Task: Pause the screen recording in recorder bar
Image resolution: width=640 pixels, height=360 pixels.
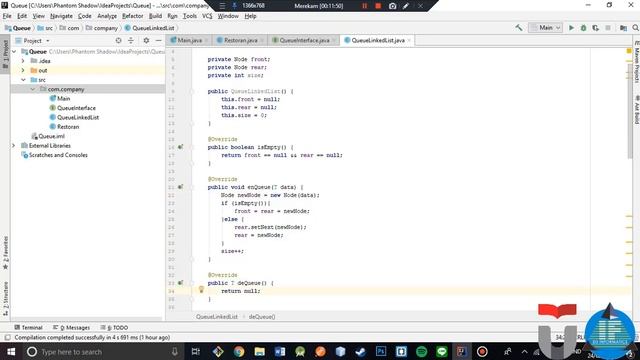Action: click(x=364, y=6)
